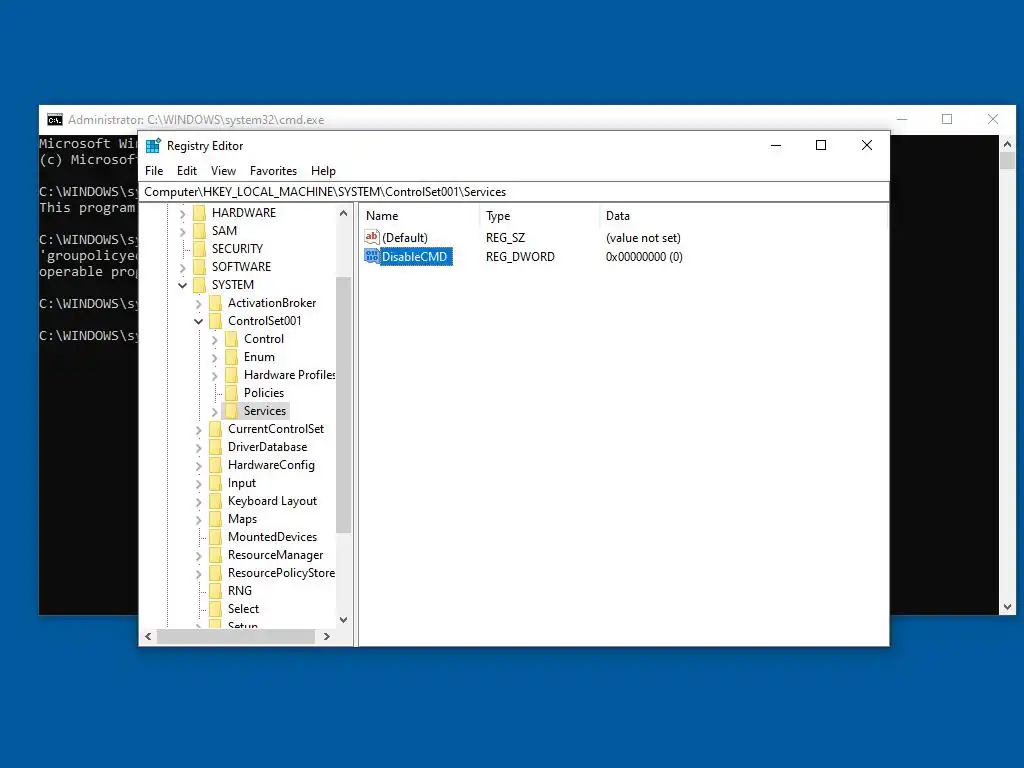Open the Favorites menu

click(273, 170)
